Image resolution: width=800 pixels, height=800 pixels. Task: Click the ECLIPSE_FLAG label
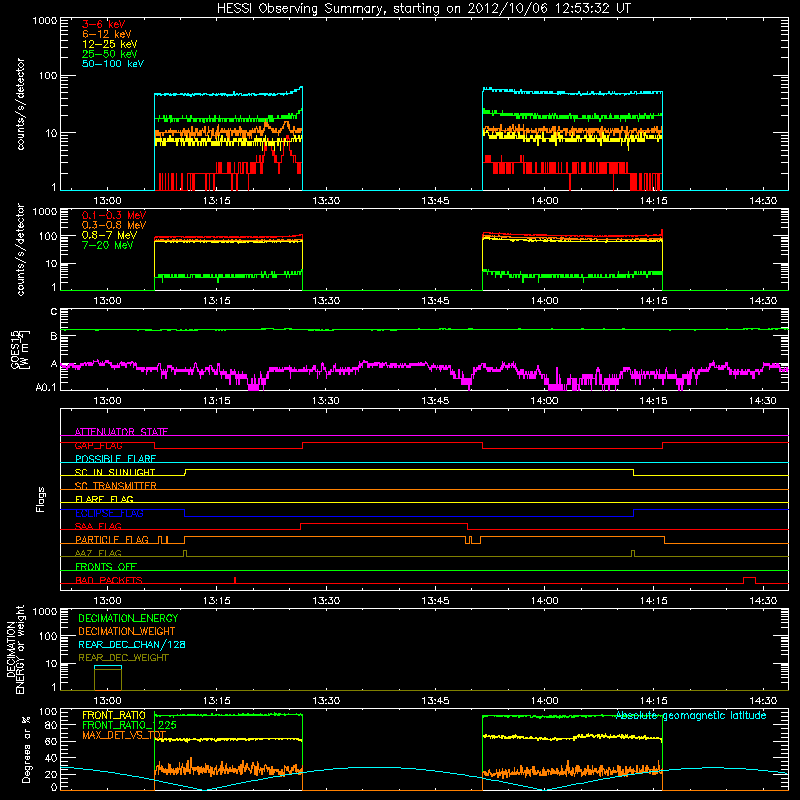(x=109, y=513)
